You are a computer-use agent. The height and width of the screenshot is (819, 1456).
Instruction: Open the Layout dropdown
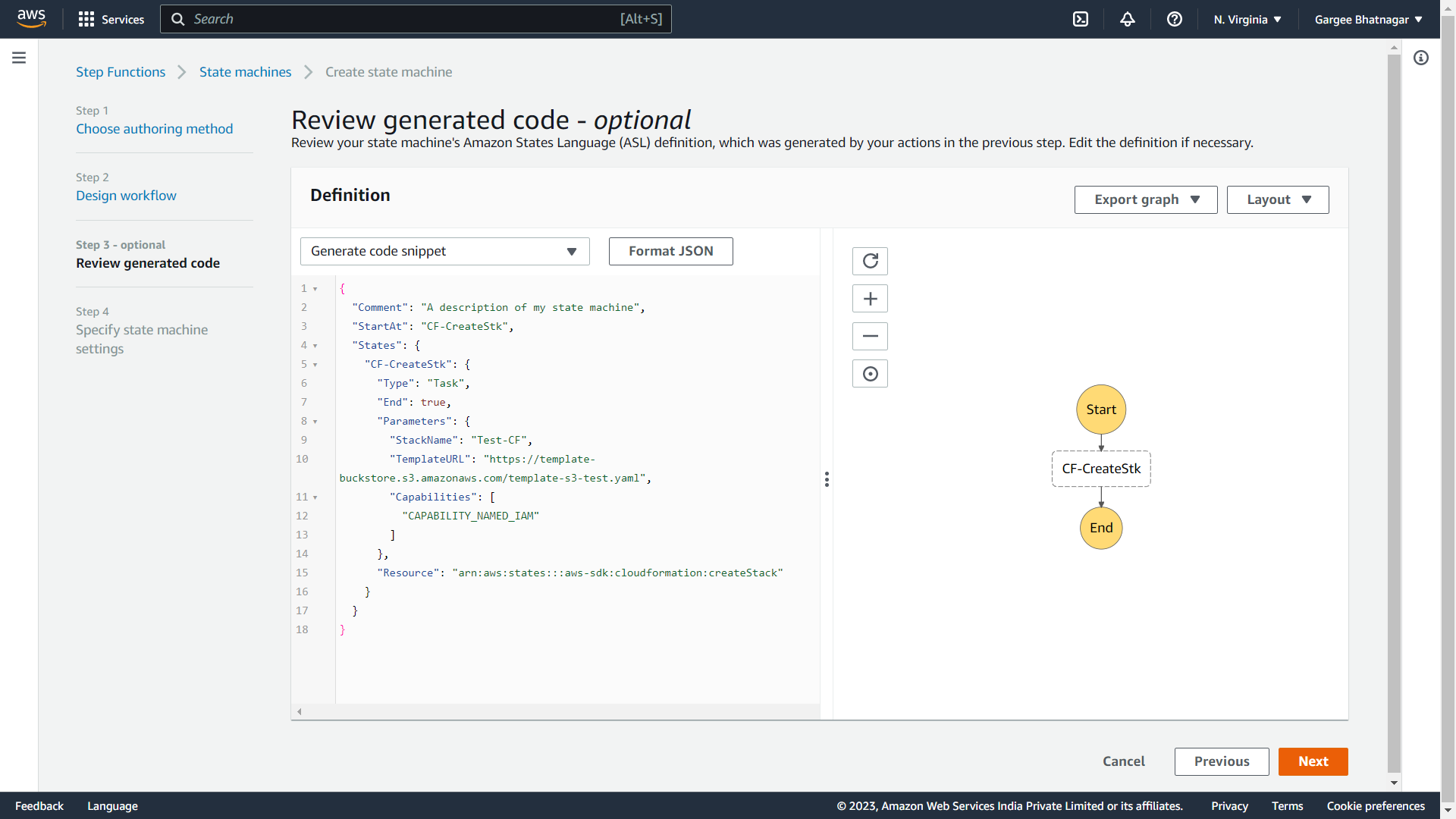[1277, 199]
